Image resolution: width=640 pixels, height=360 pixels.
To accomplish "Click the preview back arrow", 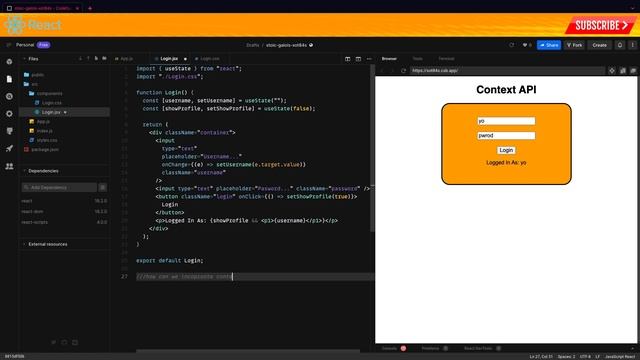I will (382, 71).
